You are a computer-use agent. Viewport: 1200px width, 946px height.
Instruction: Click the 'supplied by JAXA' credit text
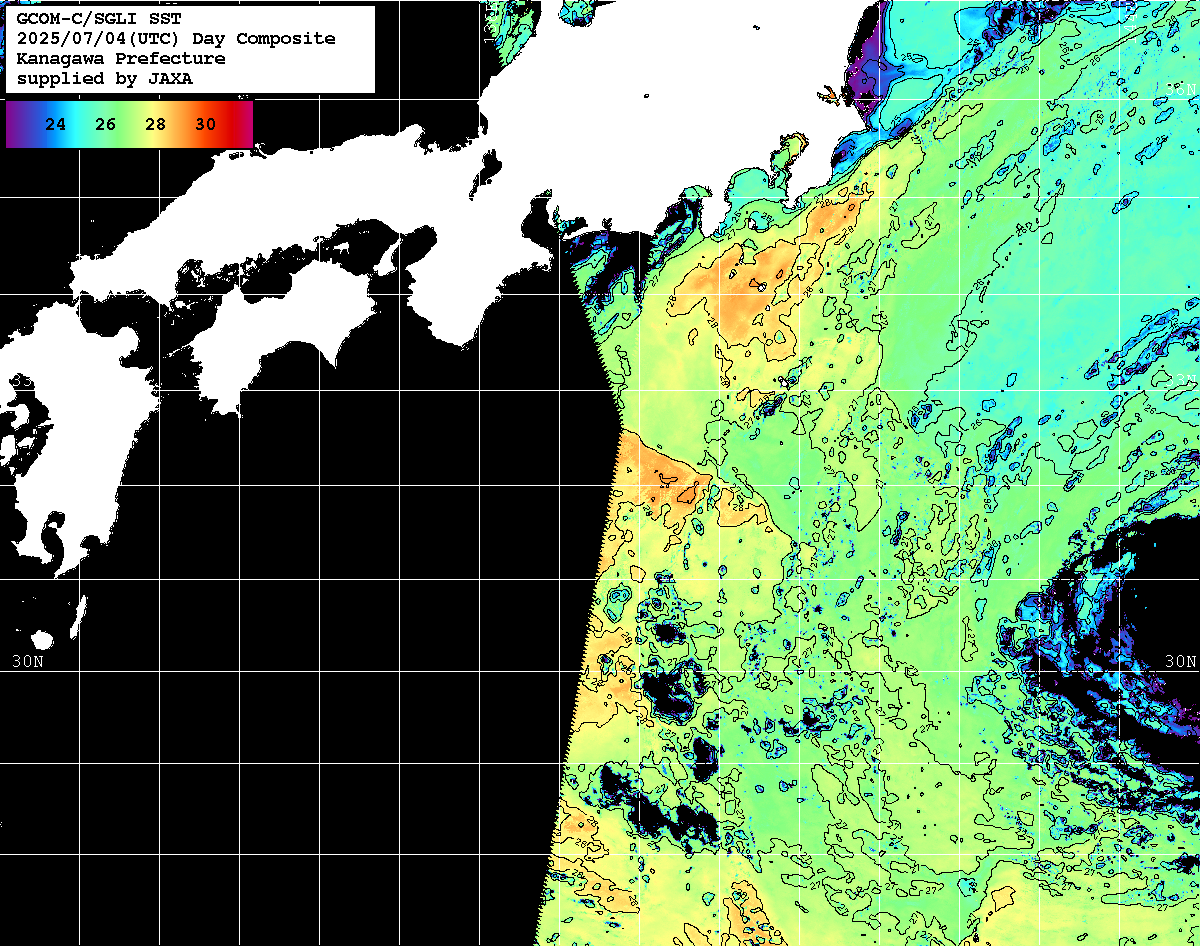point(104,79)
